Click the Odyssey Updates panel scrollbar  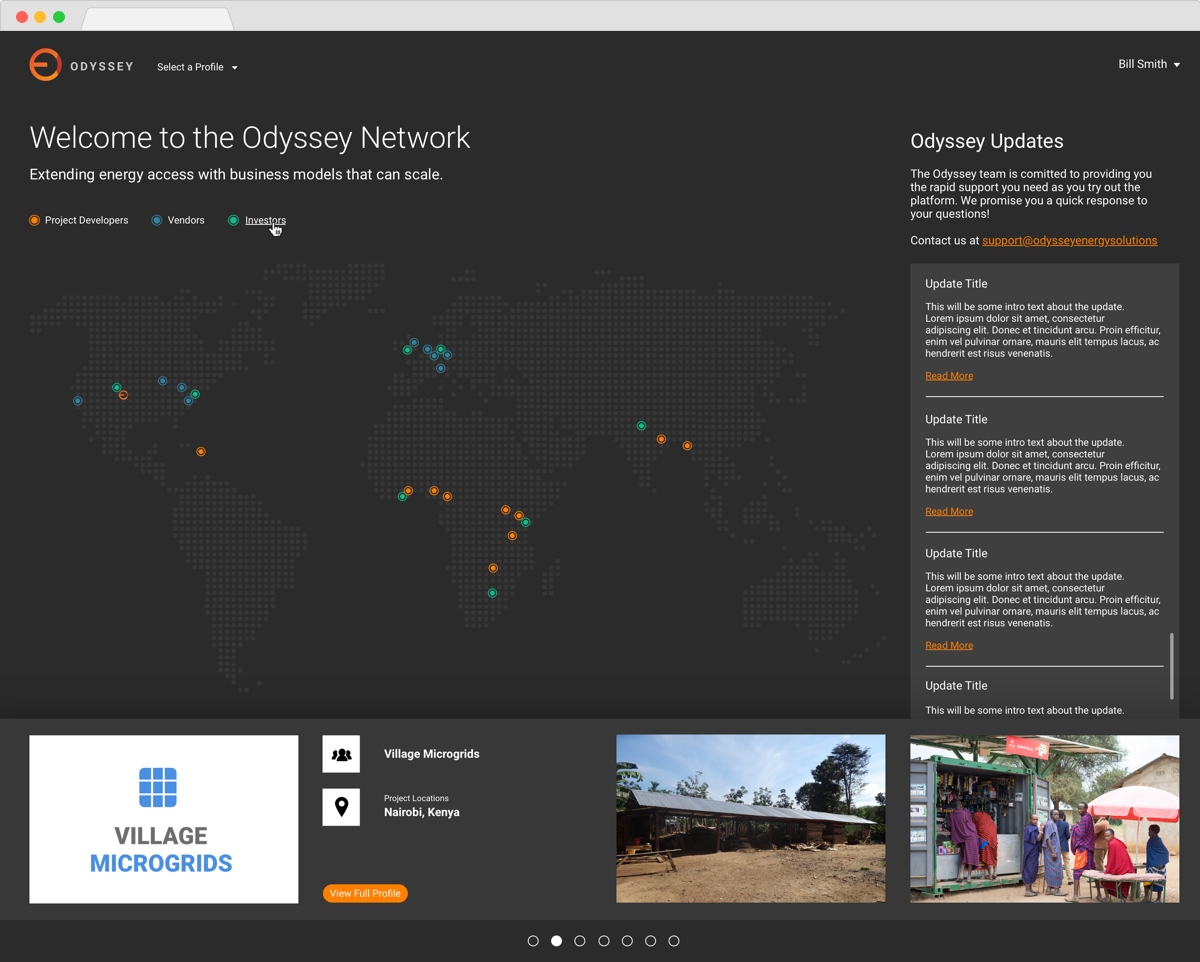[1172, 665]
